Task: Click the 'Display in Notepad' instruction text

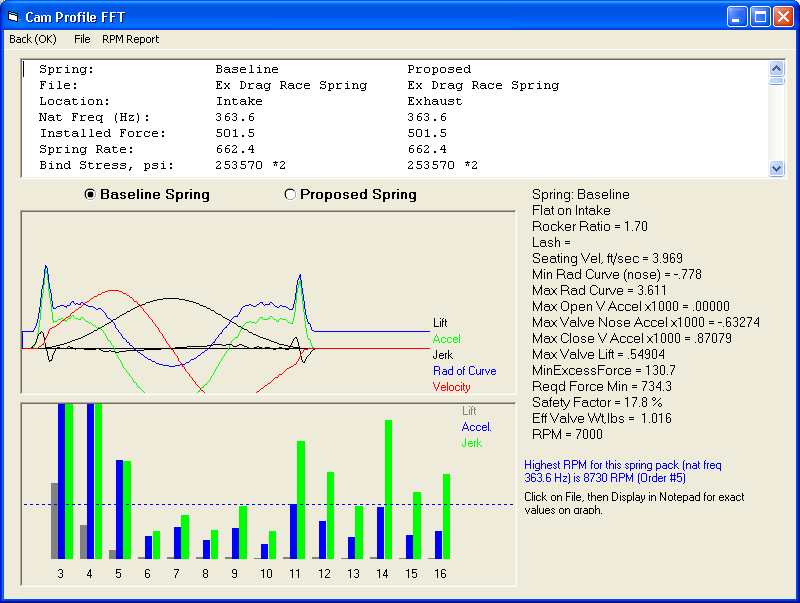Action: 634,503
